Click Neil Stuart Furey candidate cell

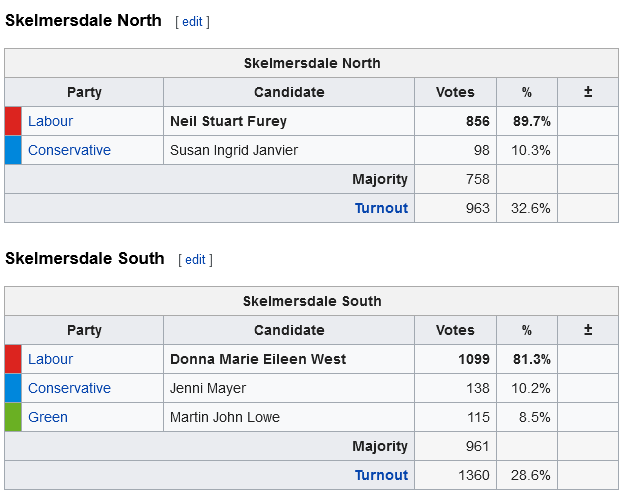point(289,121)
